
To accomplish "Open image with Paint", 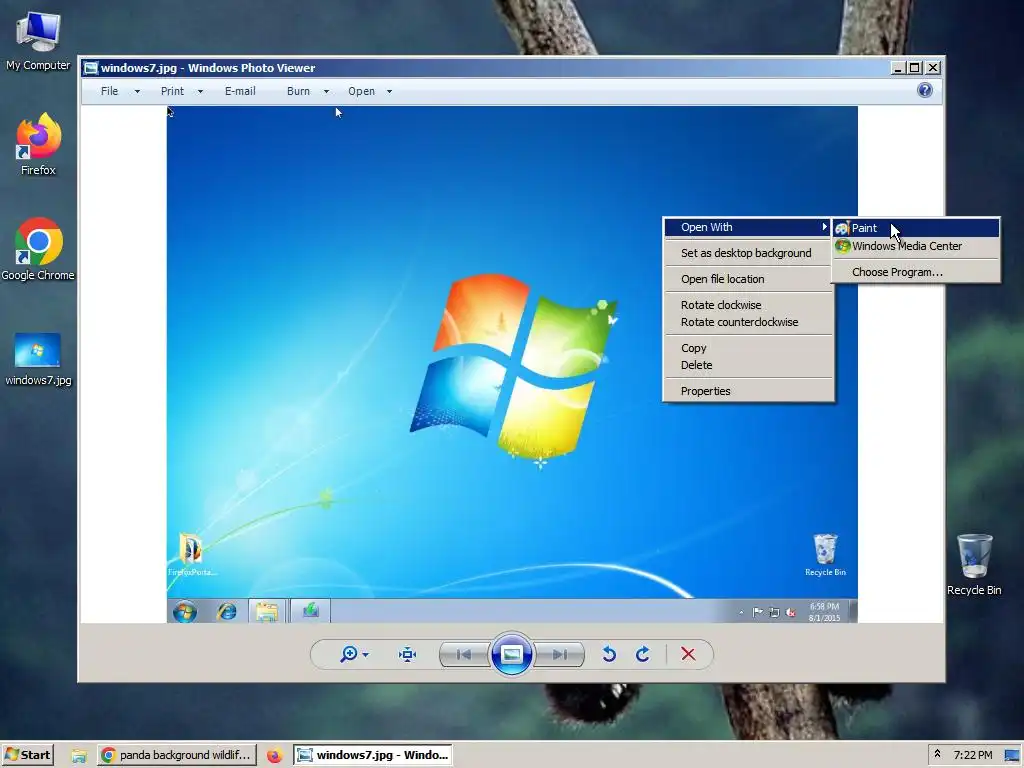I will click(916, 228).
